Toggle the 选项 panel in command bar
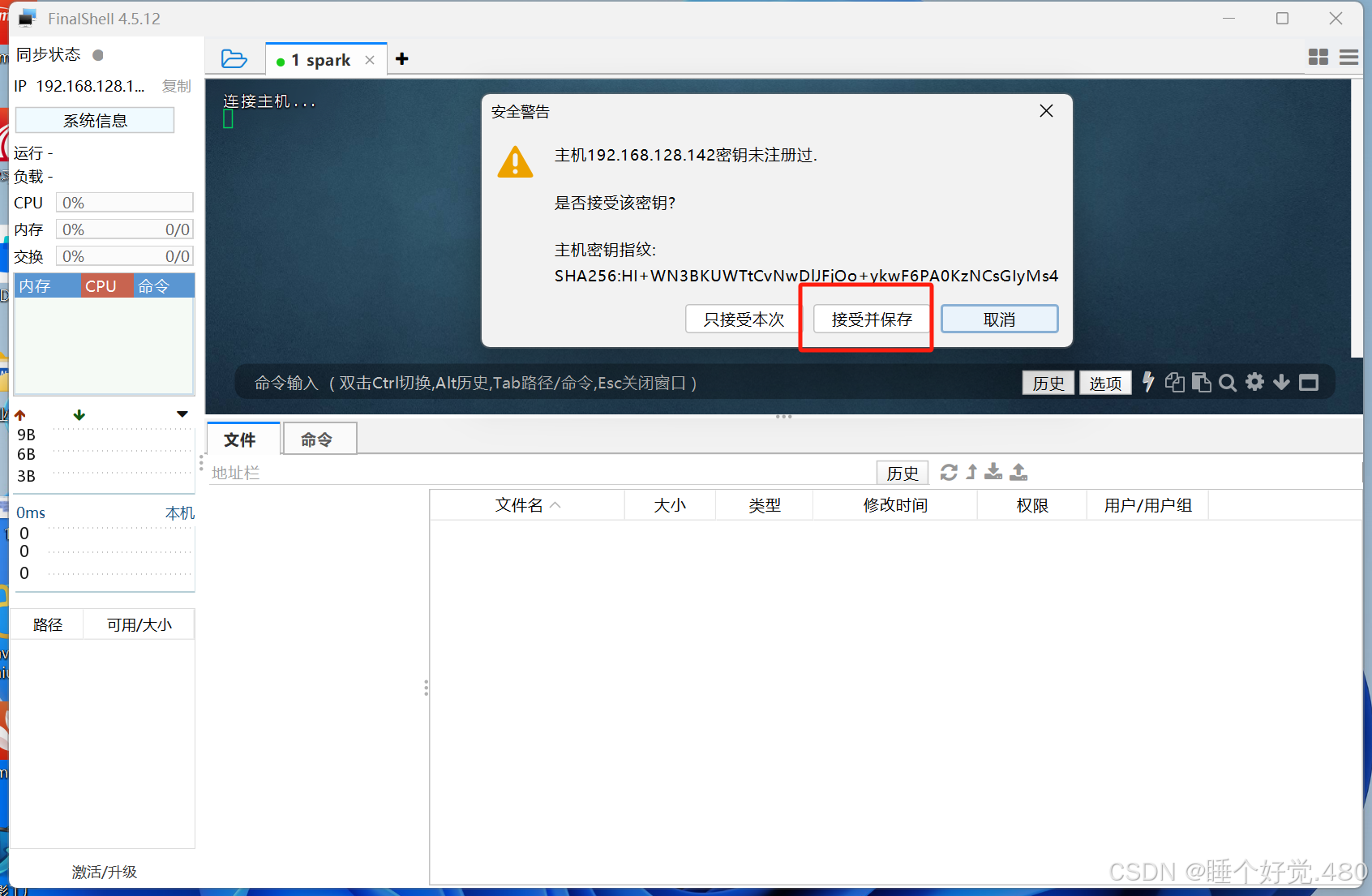 click(1104, 382)
